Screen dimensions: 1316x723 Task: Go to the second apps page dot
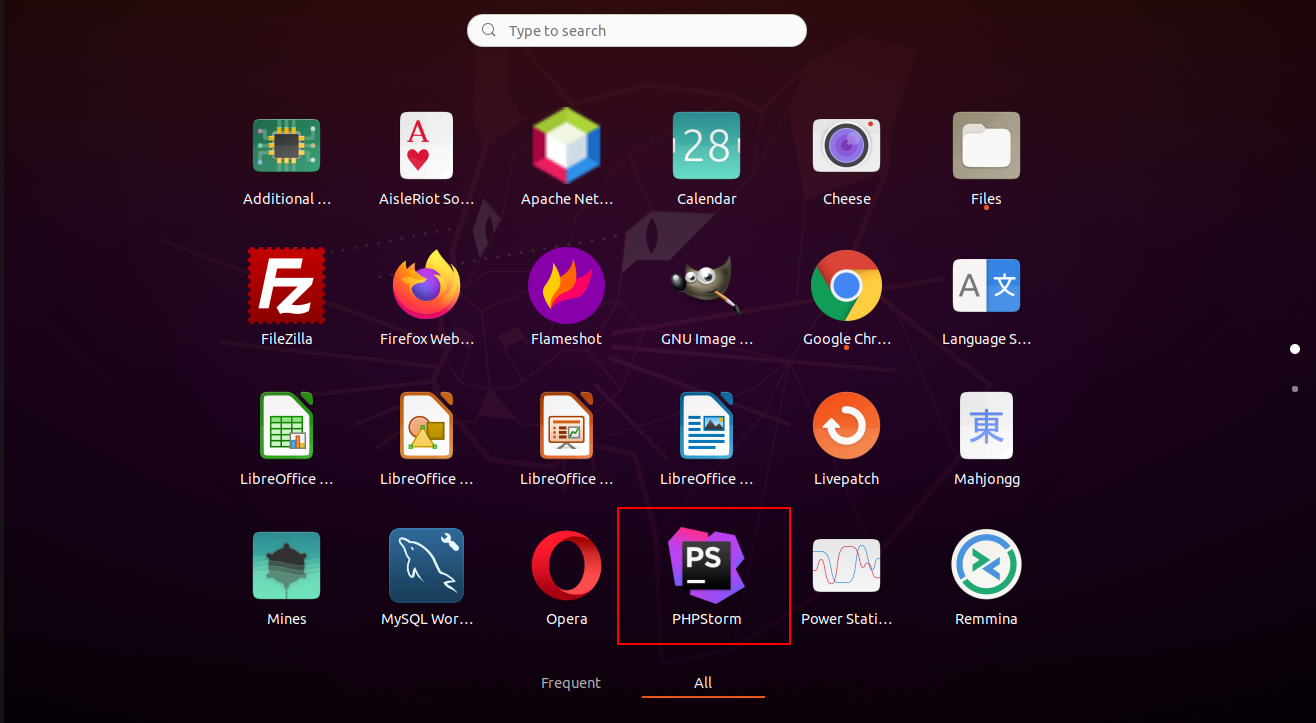(x=1295, y=388)
